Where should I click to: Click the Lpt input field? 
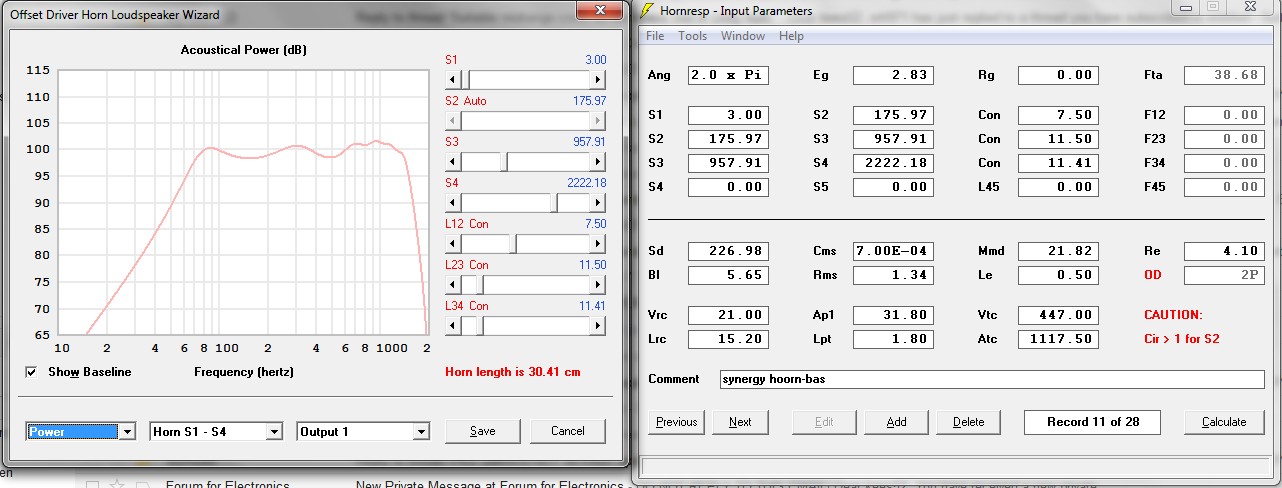click(x=893, y=339)
